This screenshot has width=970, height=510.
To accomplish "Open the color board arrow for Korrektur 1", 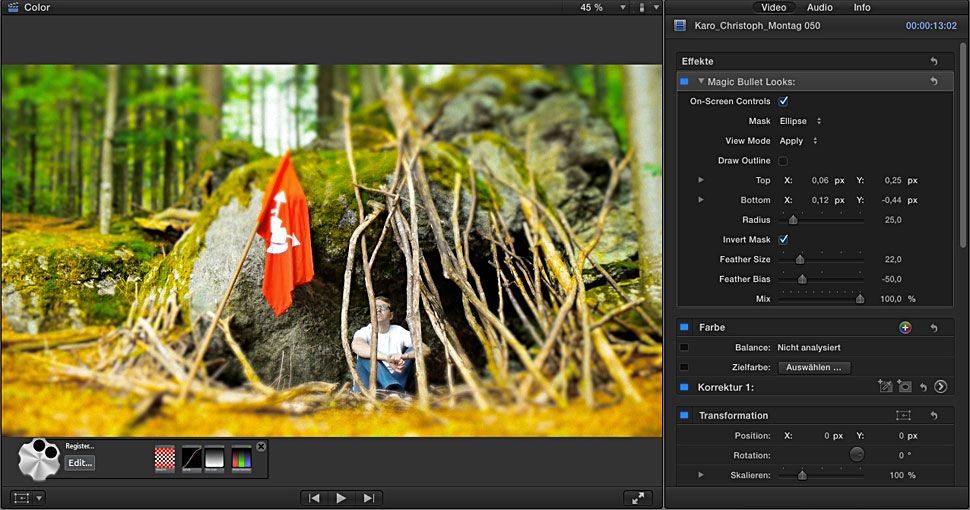I will click(x=940, y=386).
